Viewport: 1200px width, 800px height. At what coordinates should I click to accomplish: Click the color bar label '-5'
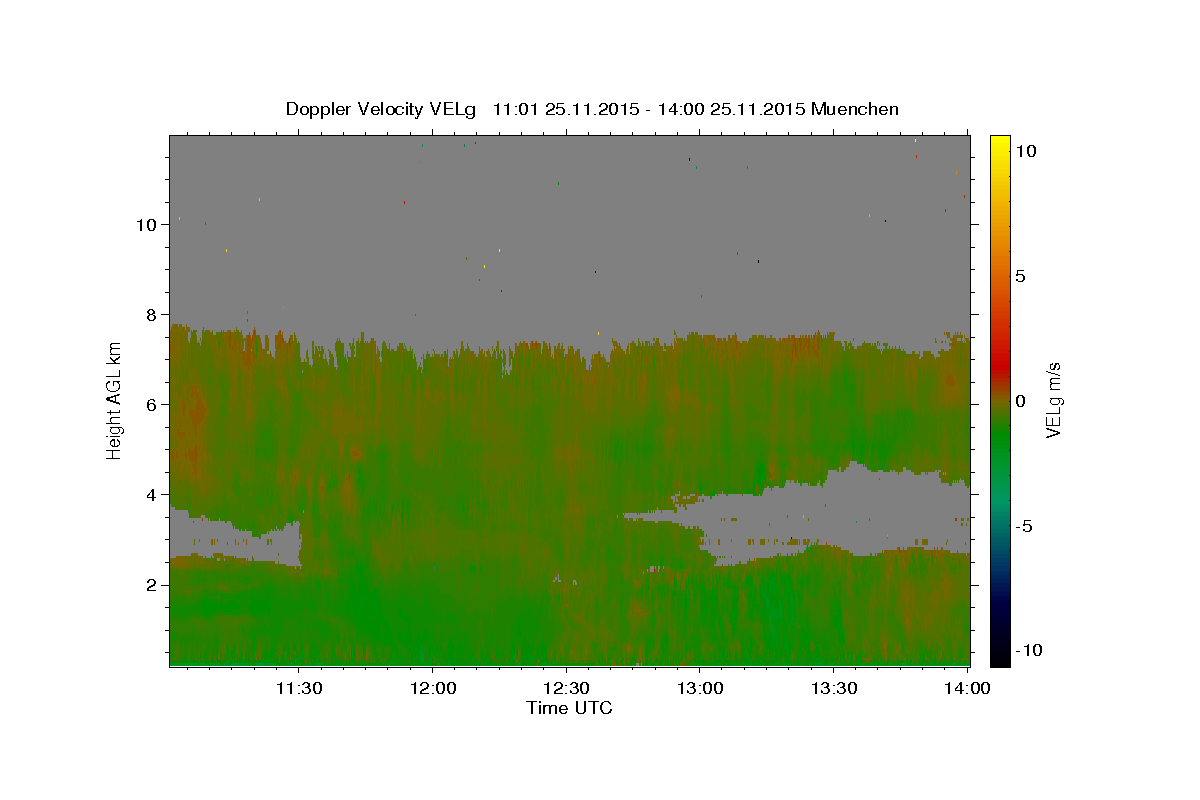point(1023,526)
